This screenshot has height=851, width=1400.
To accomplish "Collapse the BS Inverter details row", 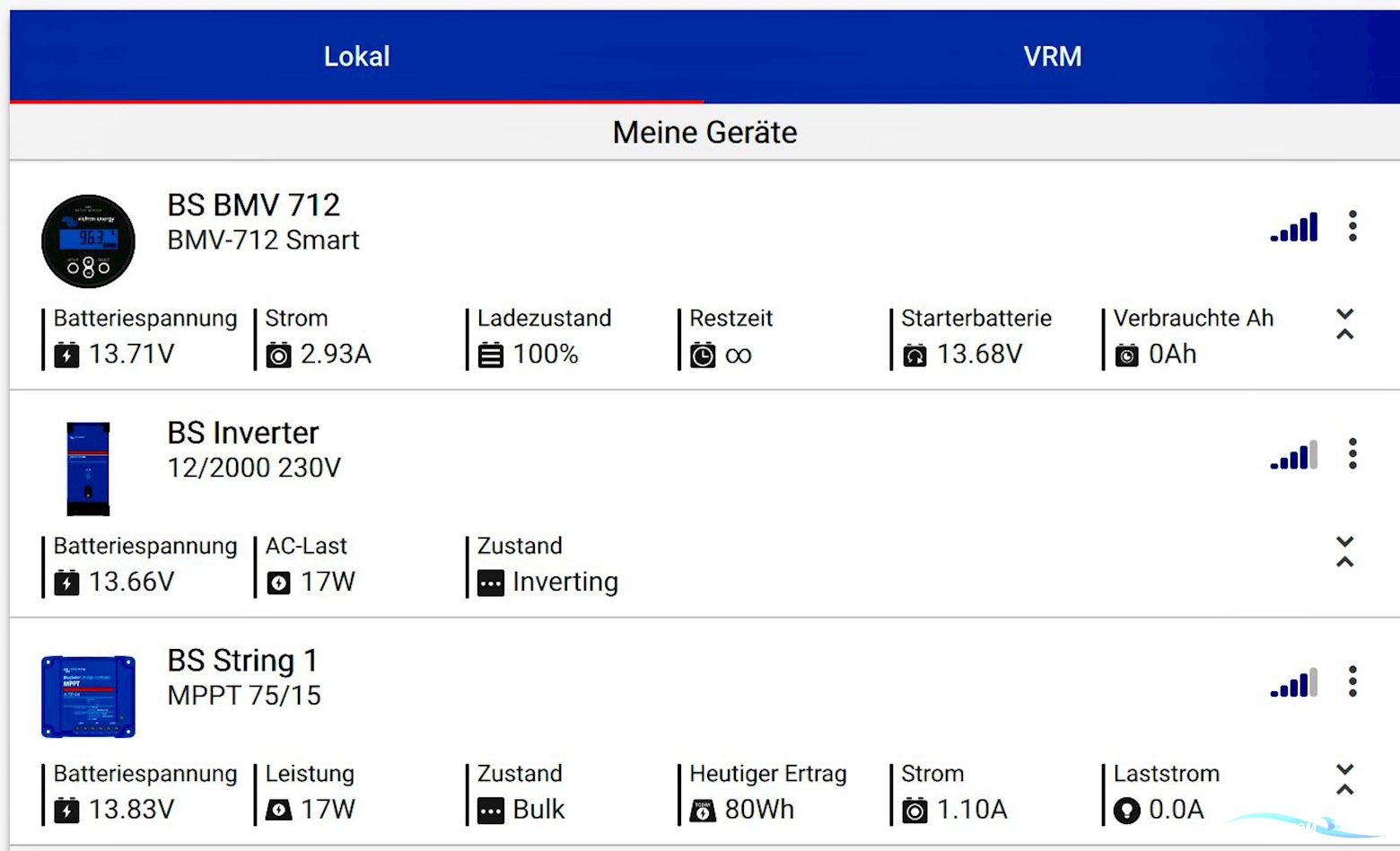I will click(1344, 552).
